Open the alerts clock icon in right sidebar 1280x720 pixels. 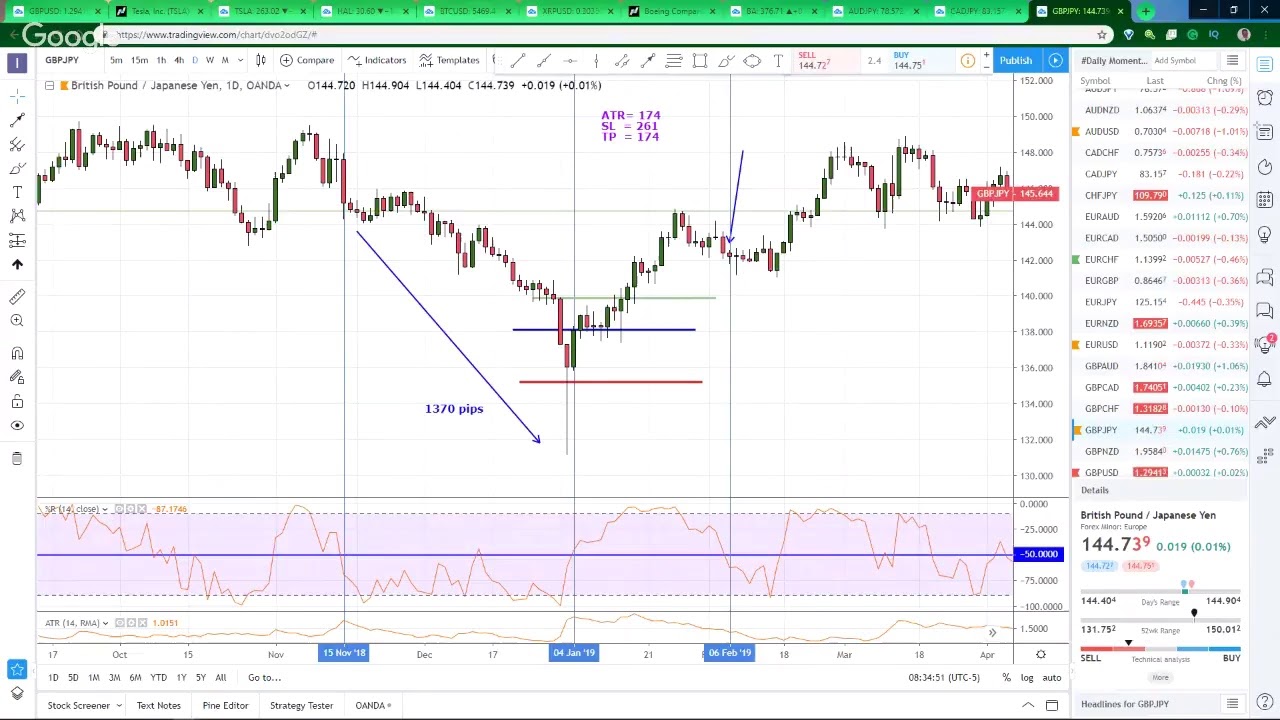coord(1265,98)
